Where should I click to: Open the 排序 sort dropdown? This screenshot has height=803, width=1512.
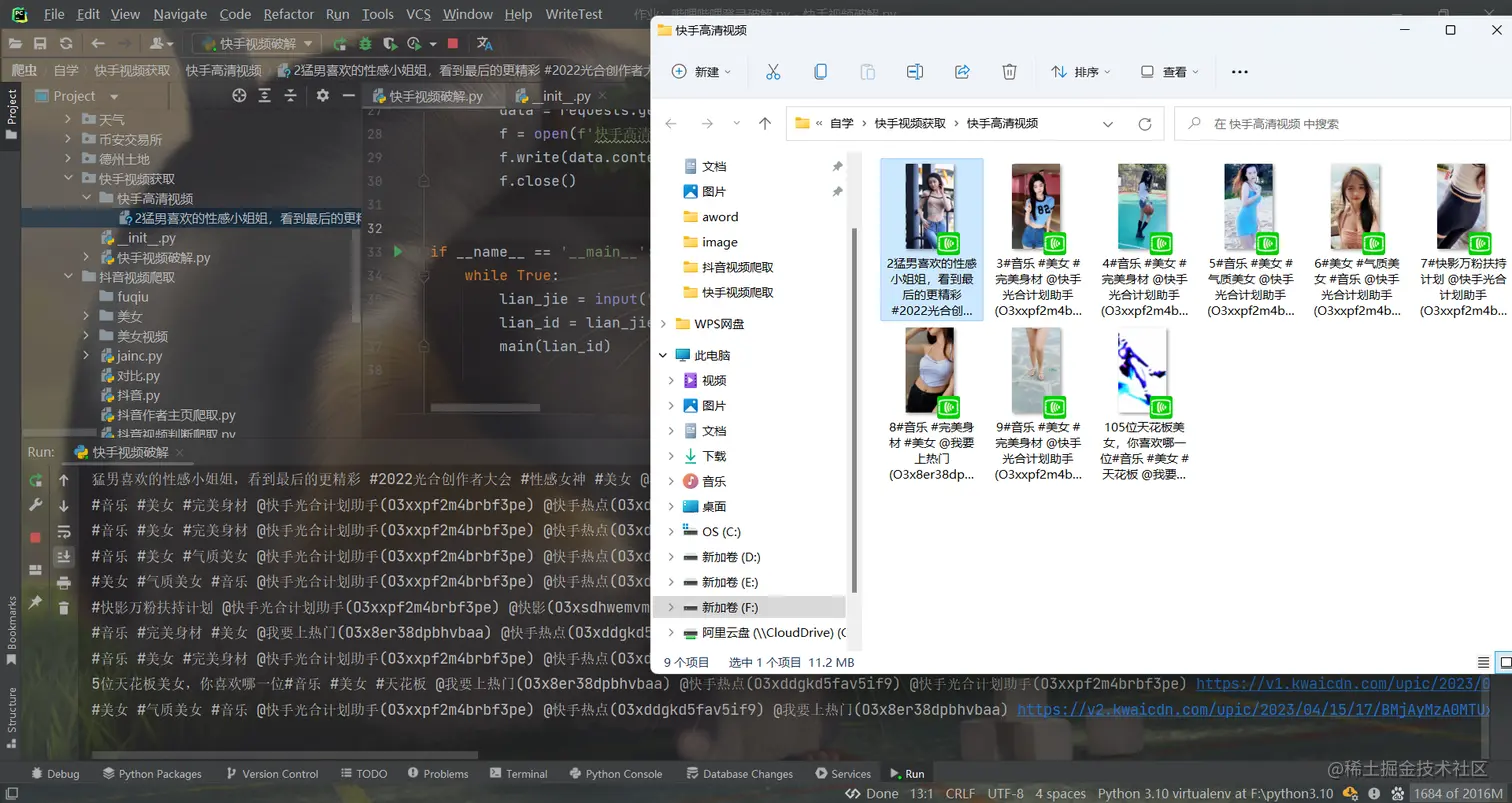tap(1083, 72)
